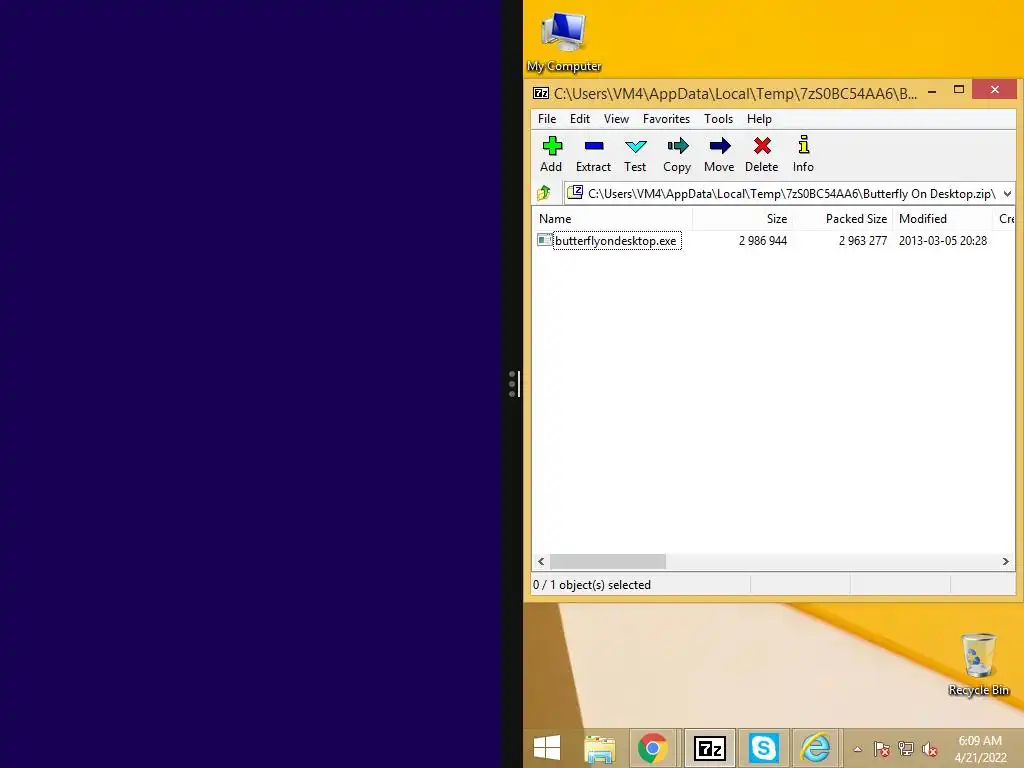
Task: Open the Help menu
Action: click(759, 119)
